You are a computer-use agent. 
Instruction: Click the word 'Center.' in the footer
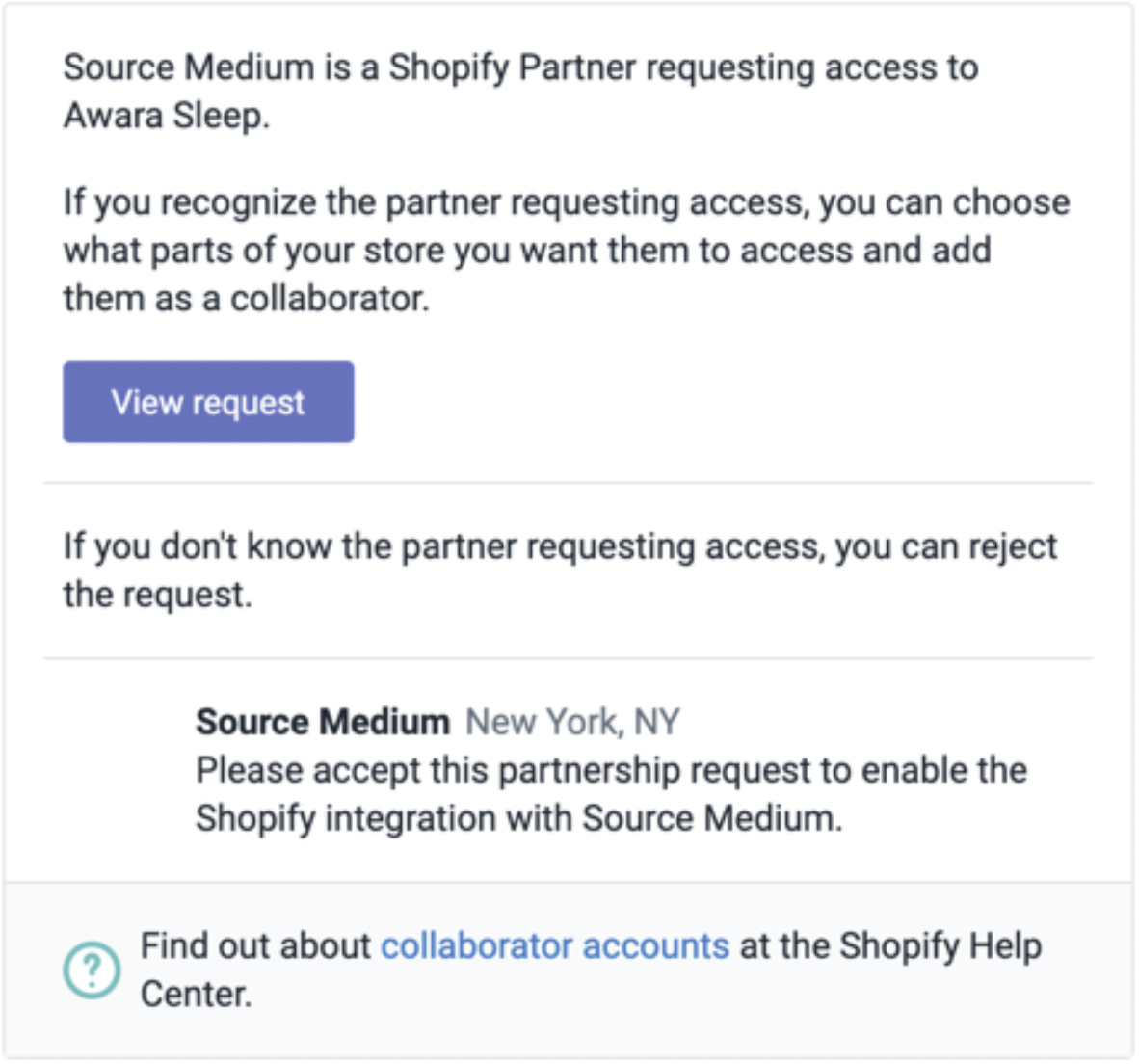tap(197, 994)
